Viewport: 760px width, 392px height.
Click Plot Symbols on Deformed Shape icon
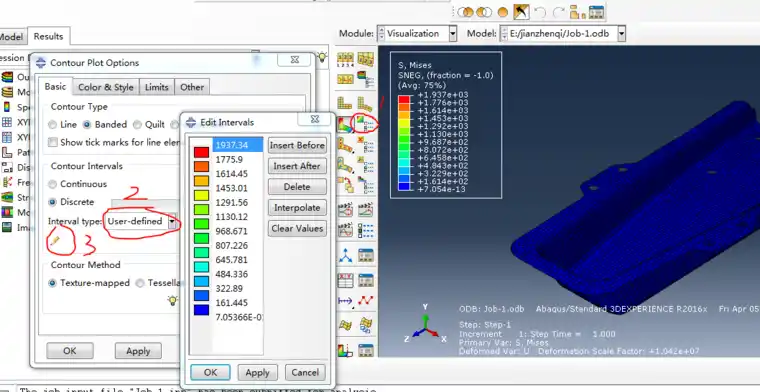pyautogui.click(x=345, y=144)
